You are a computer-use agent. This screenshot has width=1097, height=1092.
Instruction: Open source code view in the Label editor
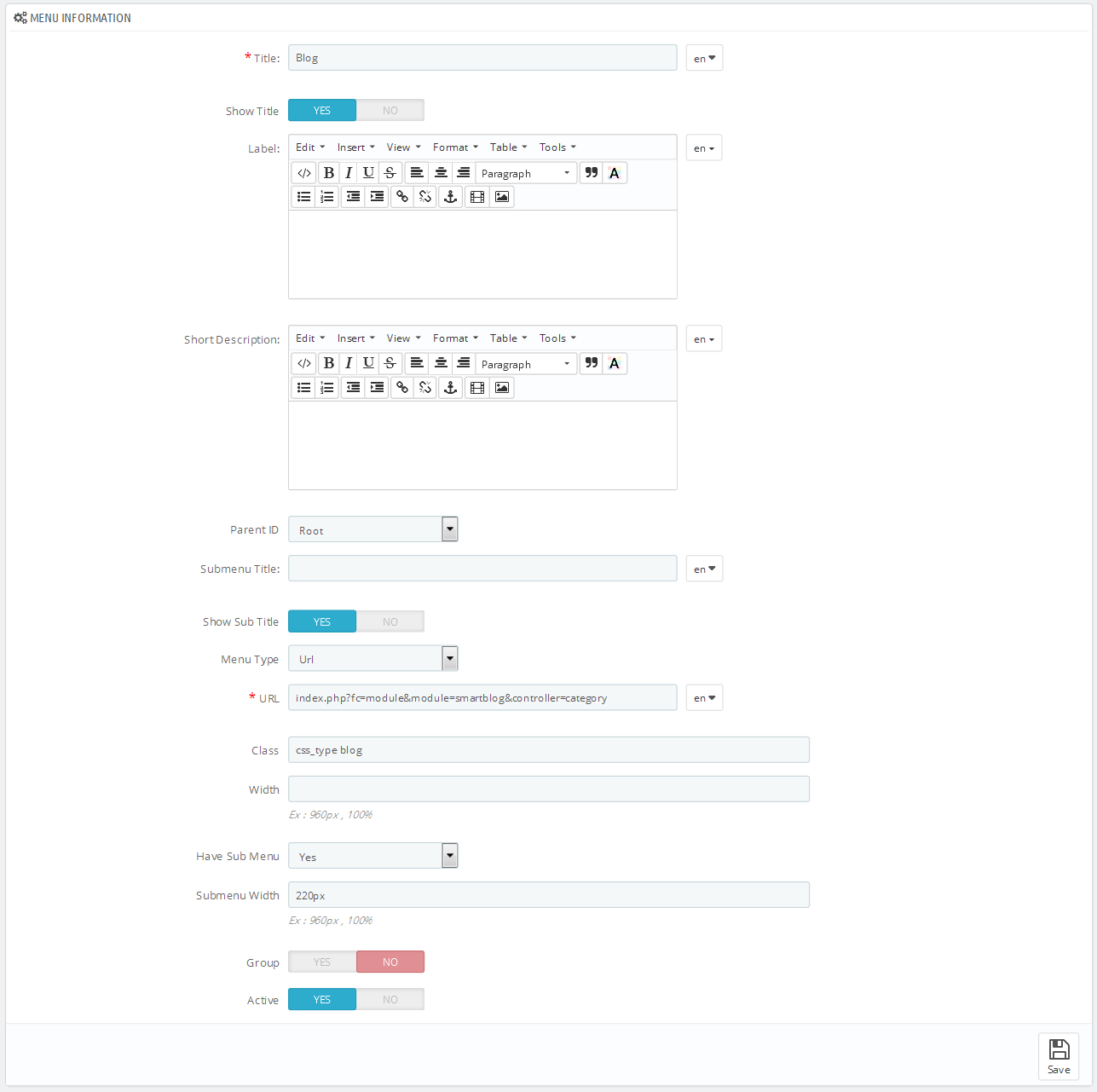click(x=304, y=173)
